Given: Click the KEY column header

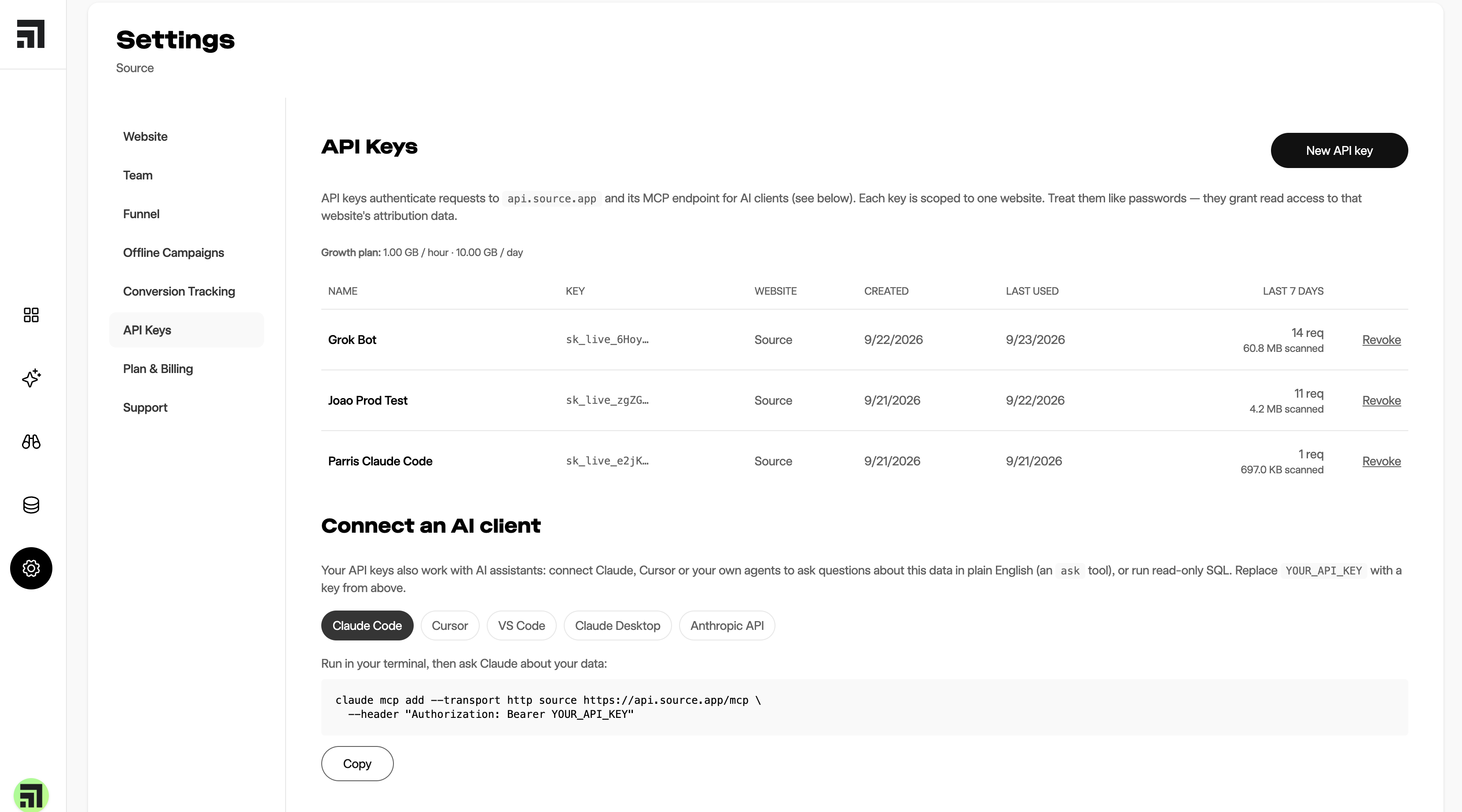Looking at the screenshot, I should click(575, 291).
